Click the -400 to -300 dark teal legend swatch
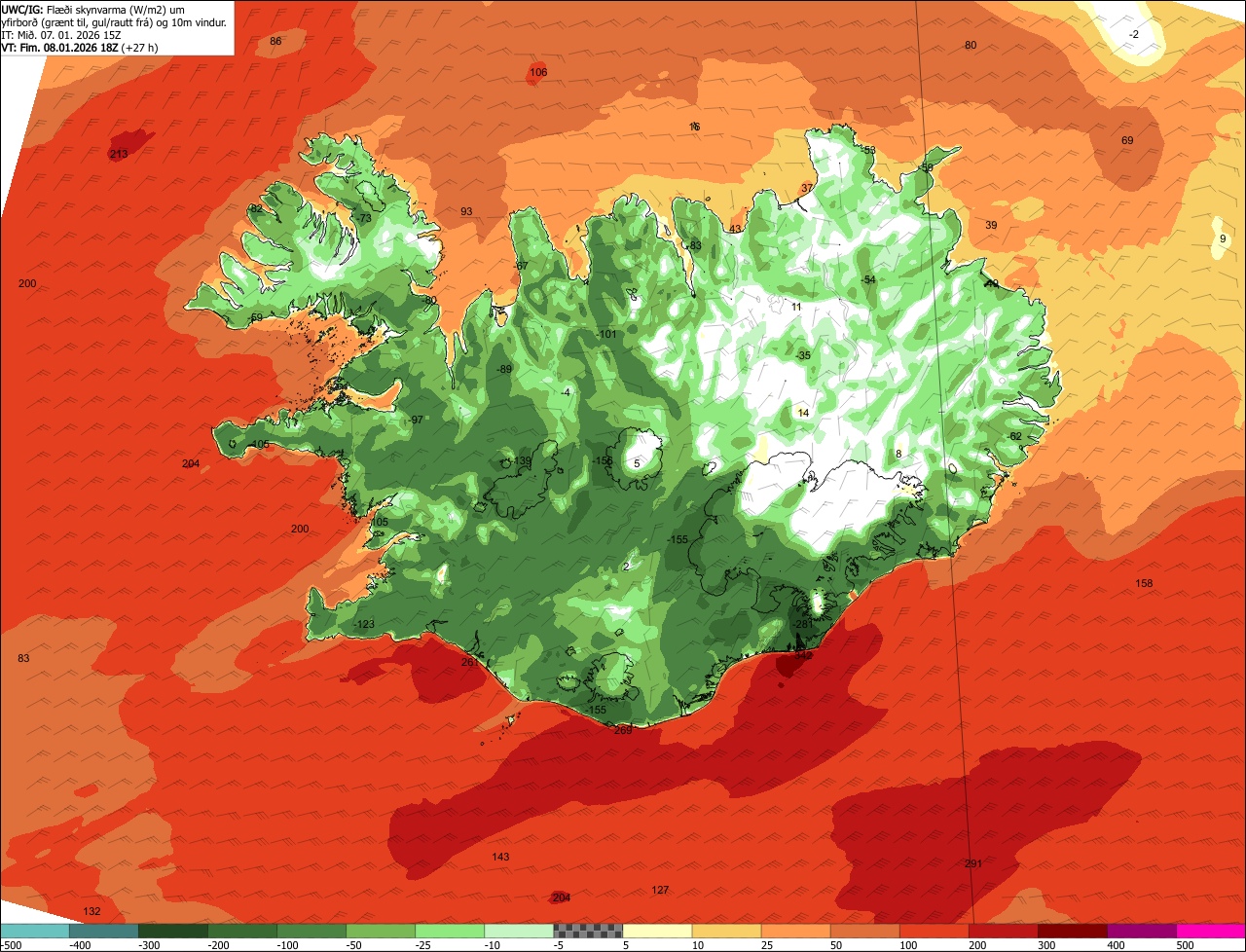Image resolution: width=1246 pixels, height=952 pixels. pos(103,931)
